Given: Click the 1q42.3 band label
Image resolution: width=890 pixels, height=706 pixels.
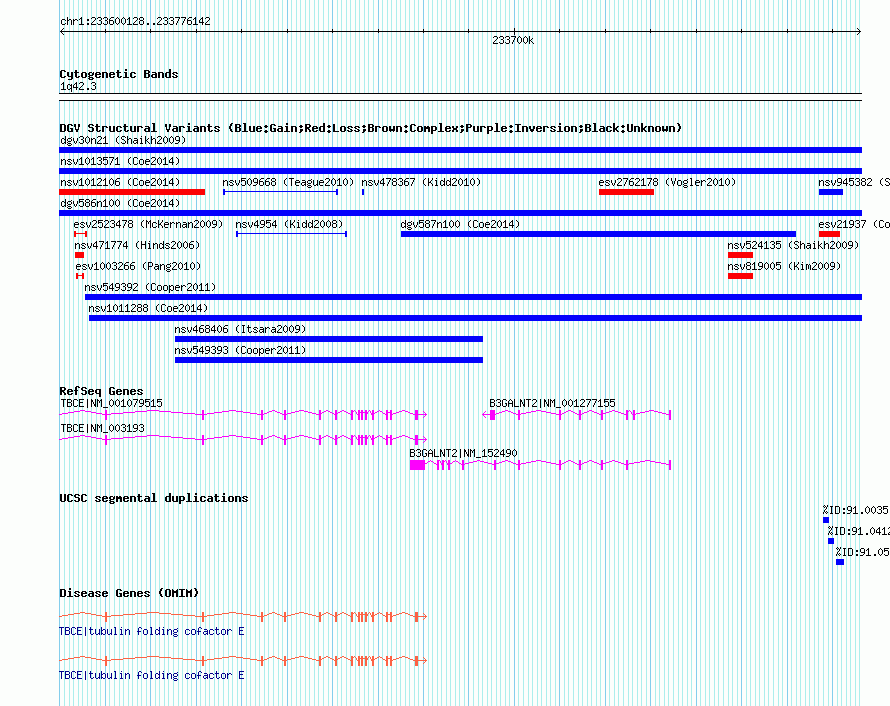Looking at the screenshot, I should coord(78,86).
